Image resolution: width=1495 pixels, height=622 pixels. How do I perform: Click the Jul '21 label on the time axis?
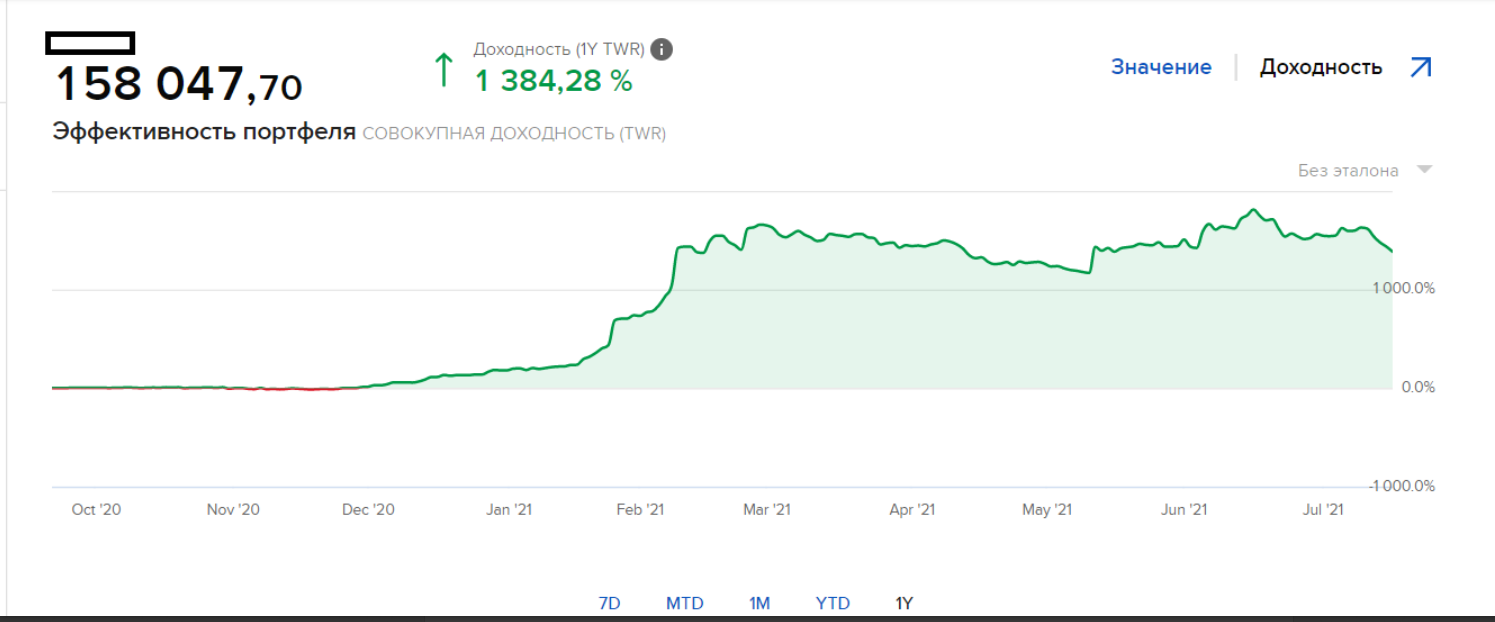click(1321, 509)
